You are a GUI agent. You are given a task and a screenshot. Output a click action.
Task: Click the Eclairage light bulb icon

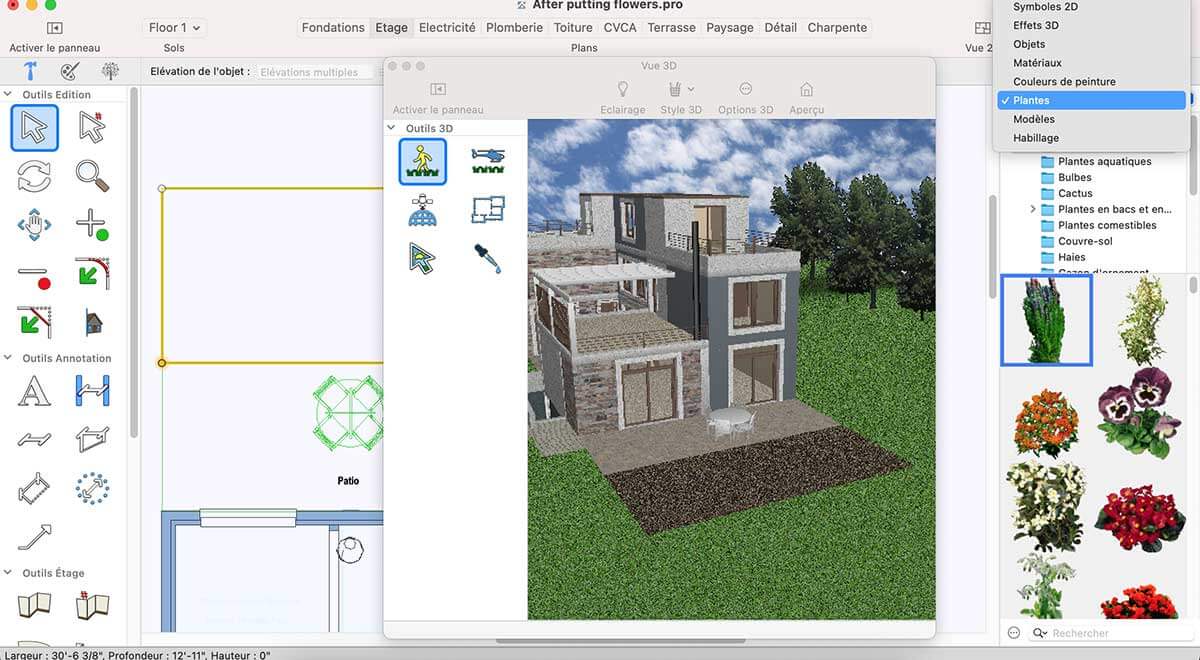[622, 91]
